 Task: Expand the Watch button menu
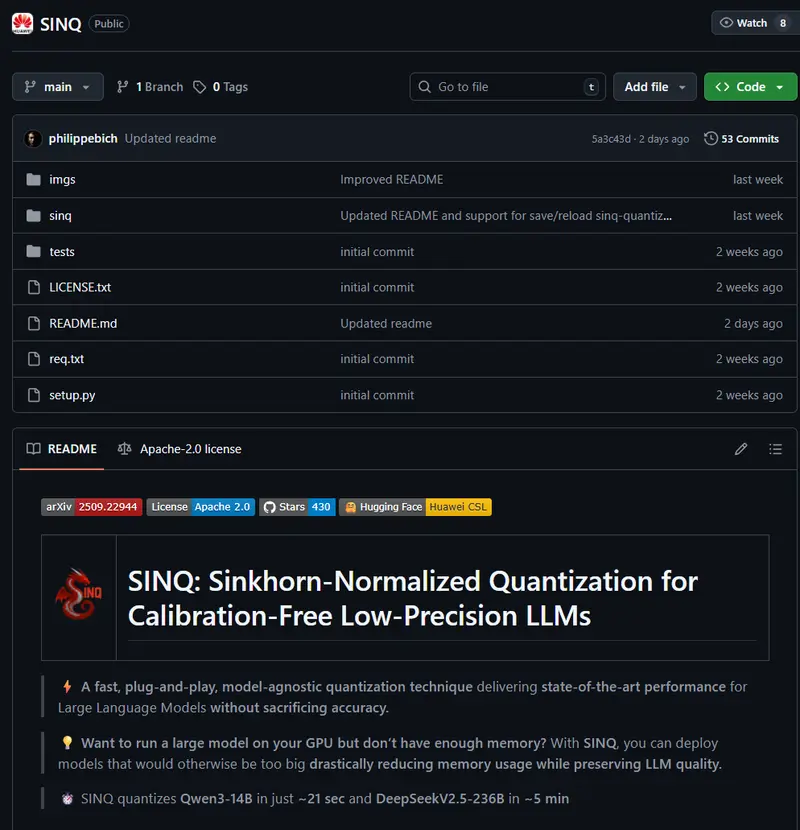(750, 22)
